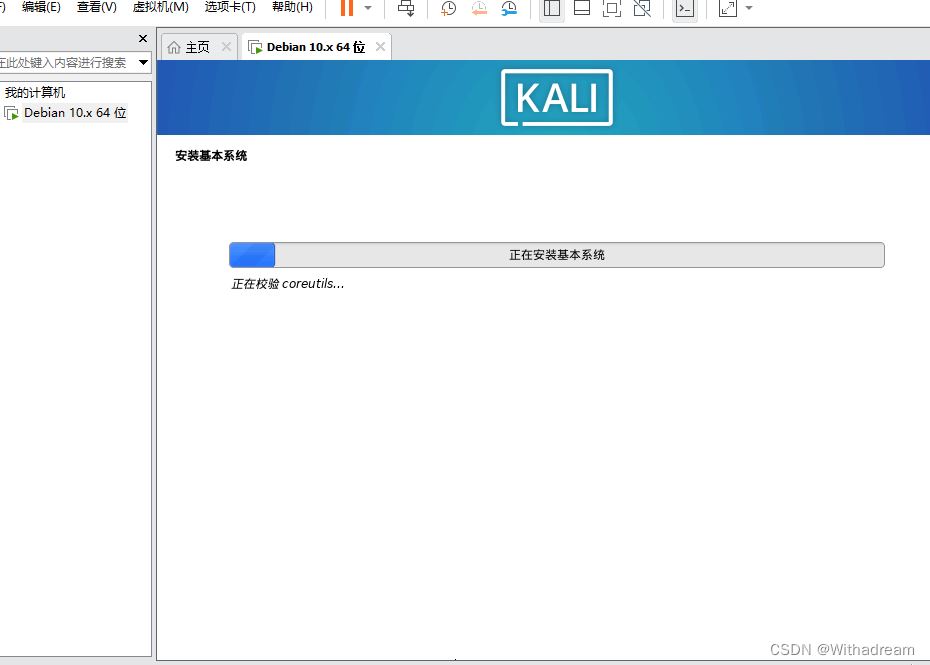Click the stretch guest display icon

[728, 8]
